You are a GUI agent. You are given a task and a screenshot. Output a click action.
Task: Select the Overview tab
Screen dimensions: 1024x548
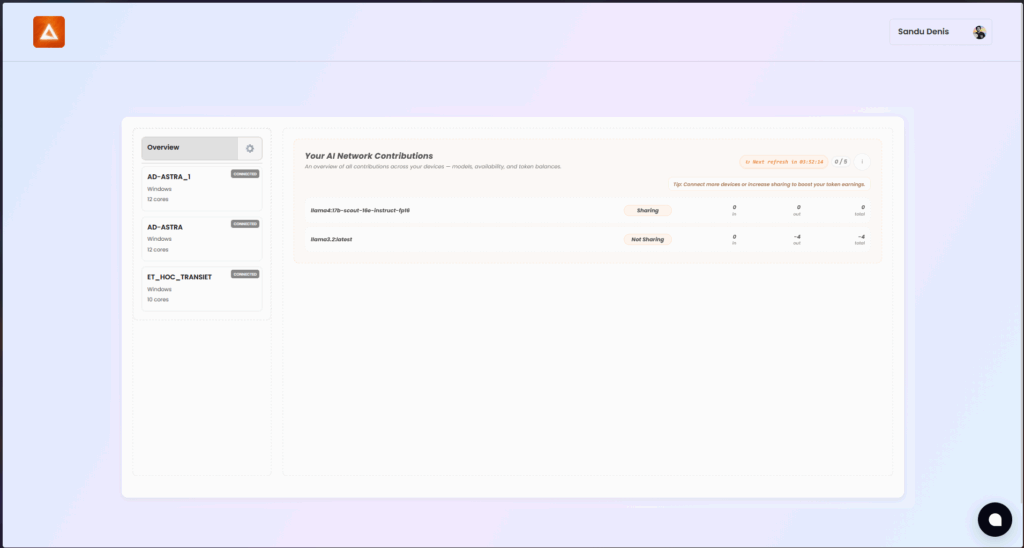(189, 148)
